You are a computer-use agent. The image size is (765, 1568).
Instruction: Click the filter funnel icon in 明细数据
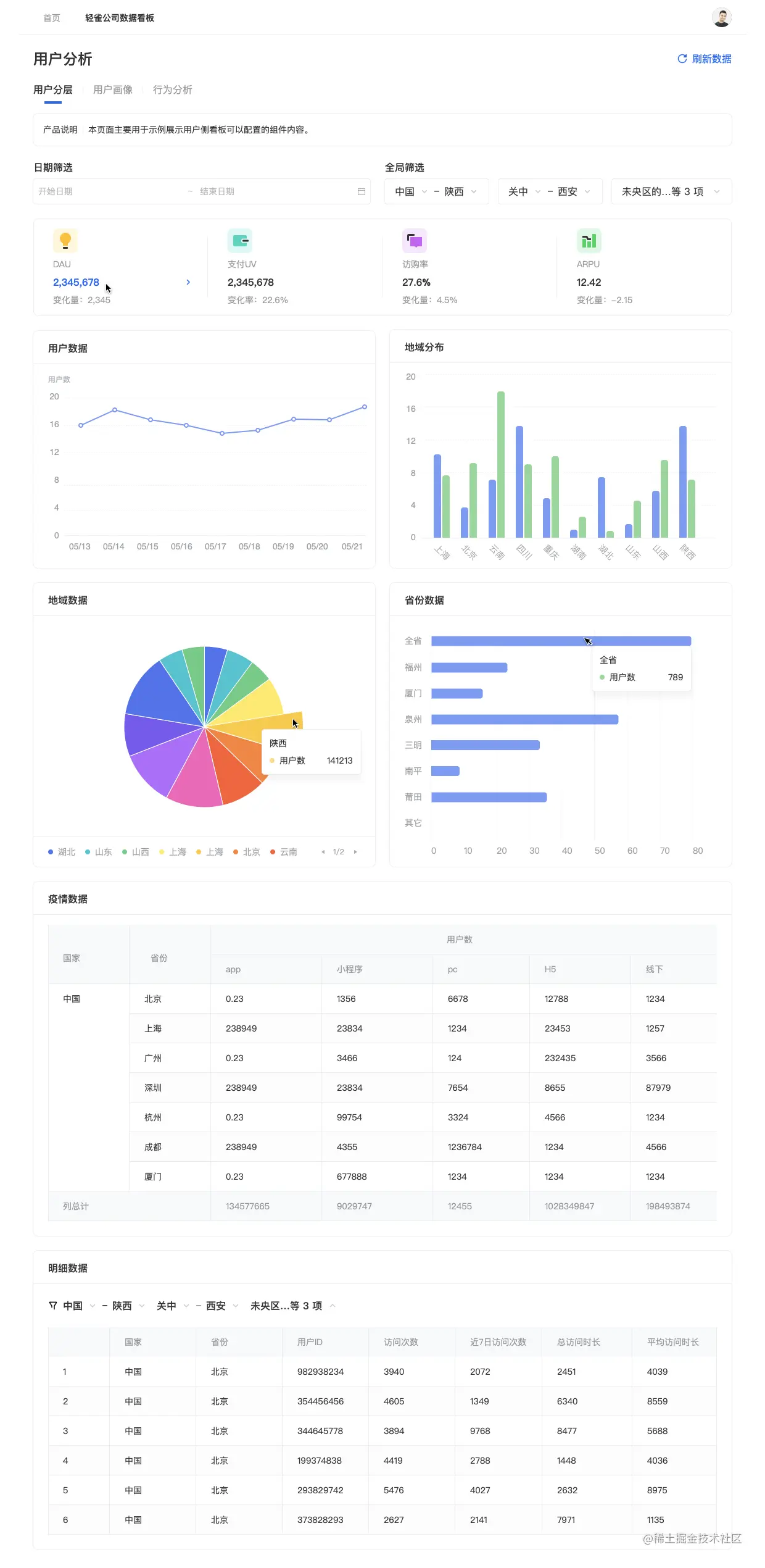pyautogui.click(x=53, y=1306)
